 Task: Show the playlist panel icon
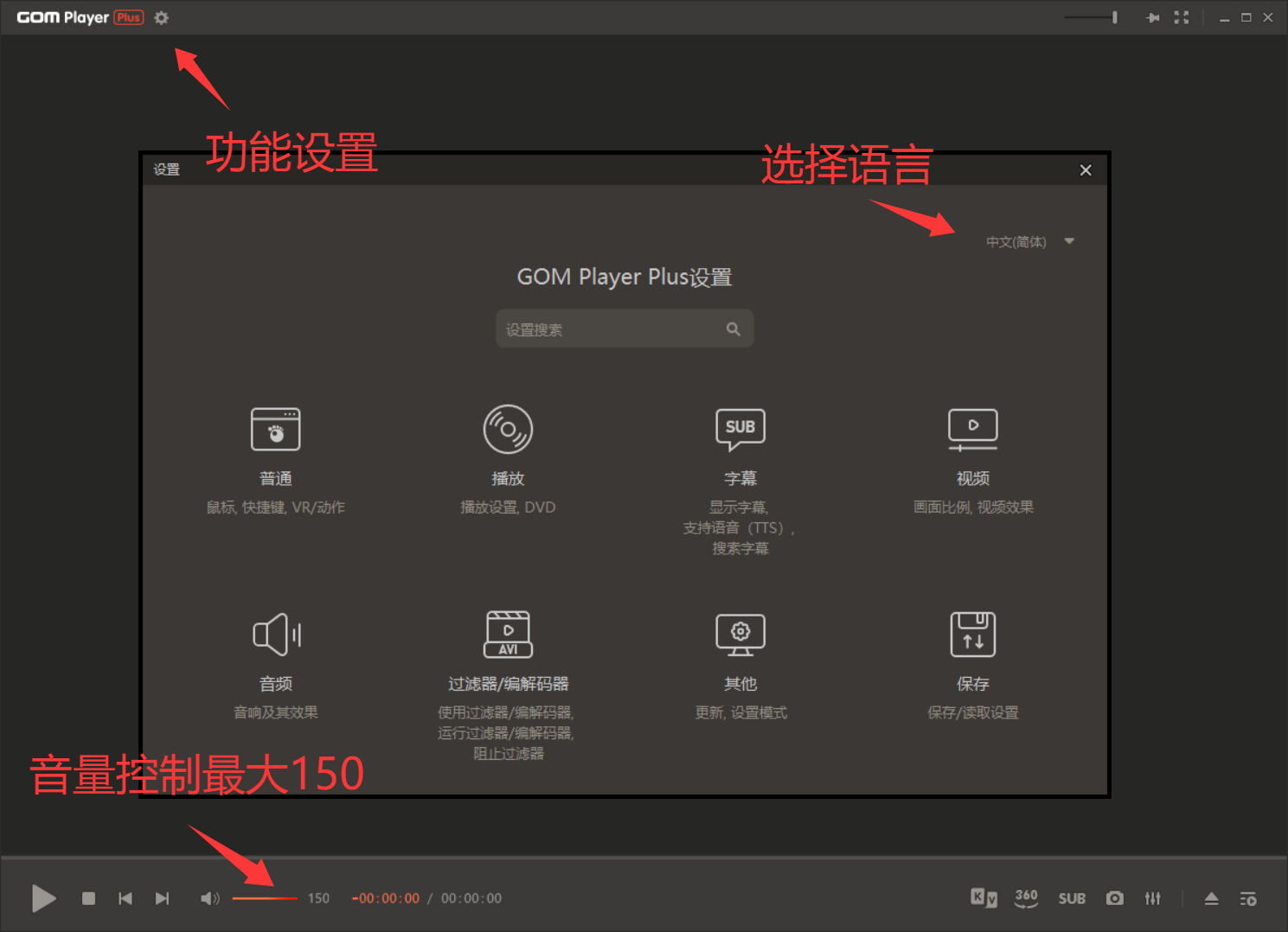click(x=1248, y=899)
